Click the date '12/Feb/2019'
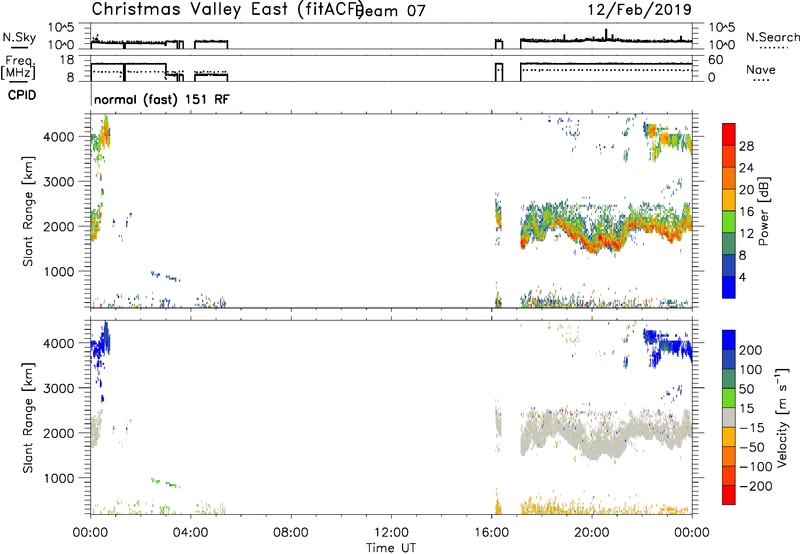The image size is (800, 554). point(640,9)
